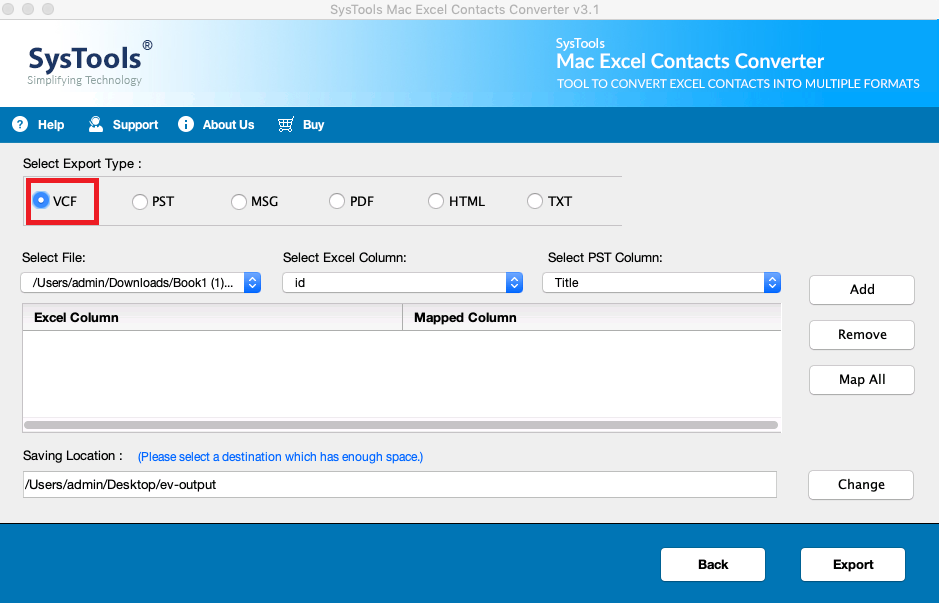Click the About Us info icon
This screenshot has width=939, height=603.
[x=186, y=125]
